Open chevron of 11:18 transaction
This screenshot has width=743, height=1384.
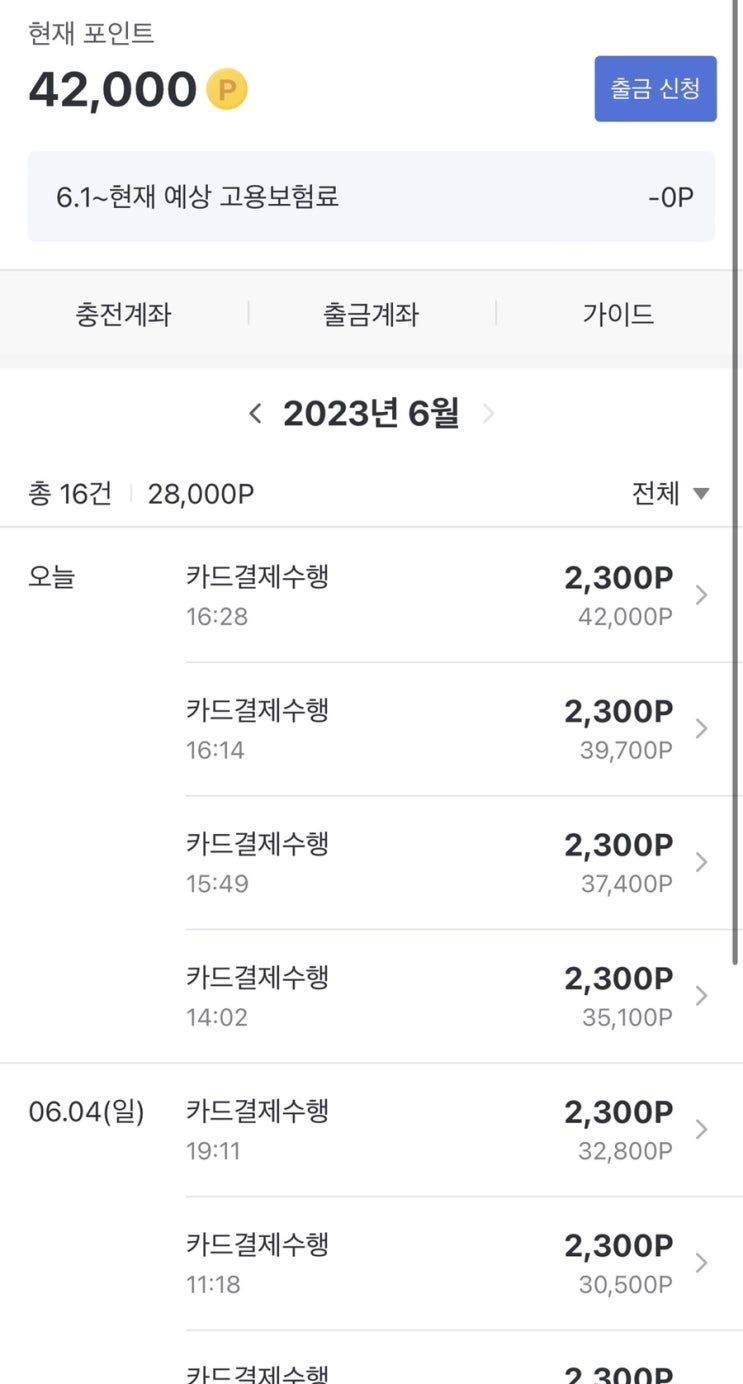click(701, 1263)
